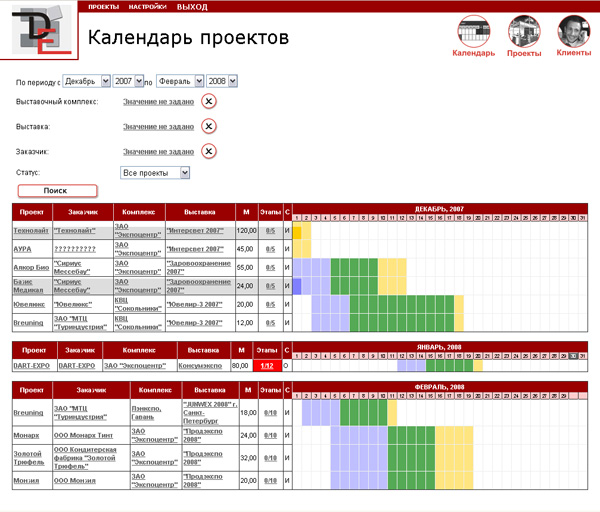The height and width of the screenshot is (512, 600).
Task: Open DART-EXPO customer link
Action: (x=77, y=365)
